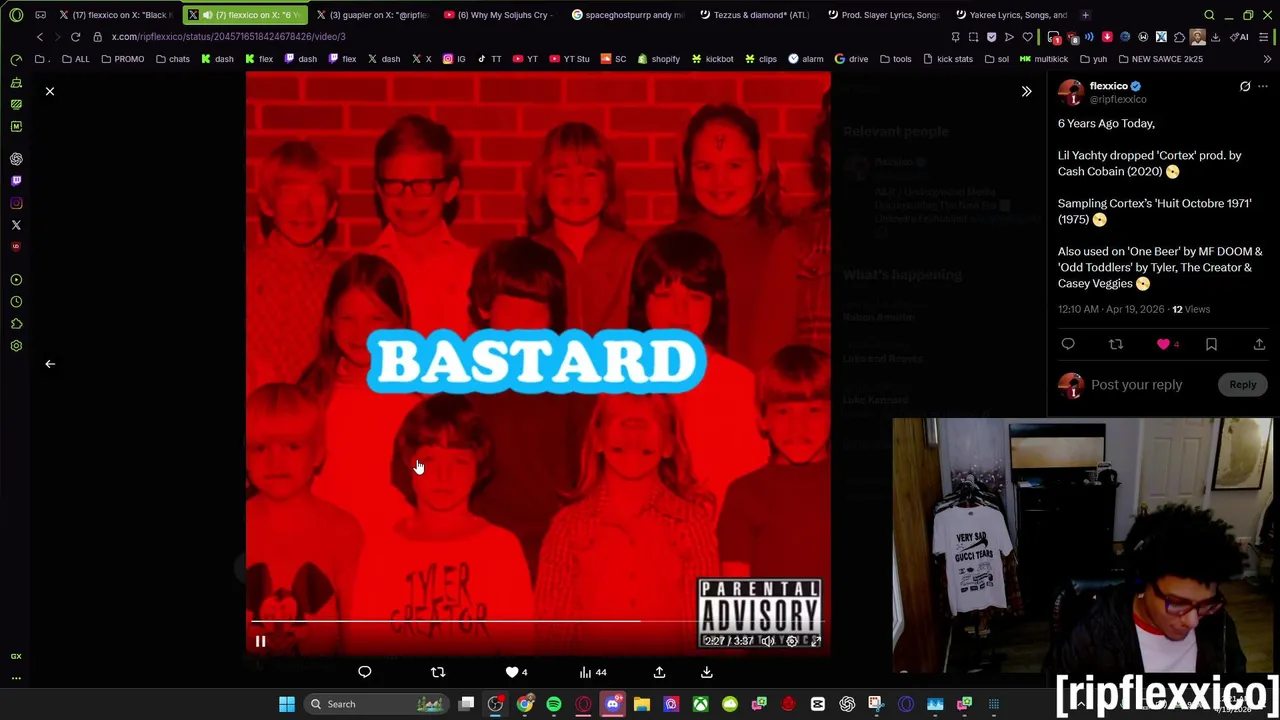Enter fullscreen on the video player
The width and height of the screenshot is (1280, 720).
tap(816, 641)
